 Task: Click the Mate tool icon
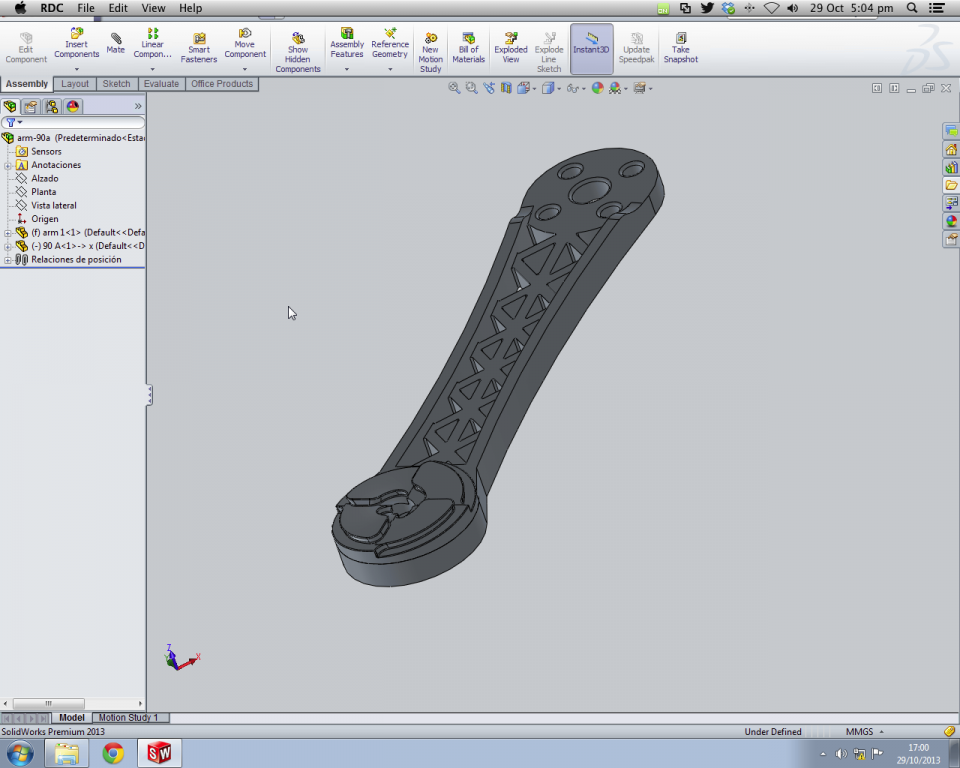(116, 44)
